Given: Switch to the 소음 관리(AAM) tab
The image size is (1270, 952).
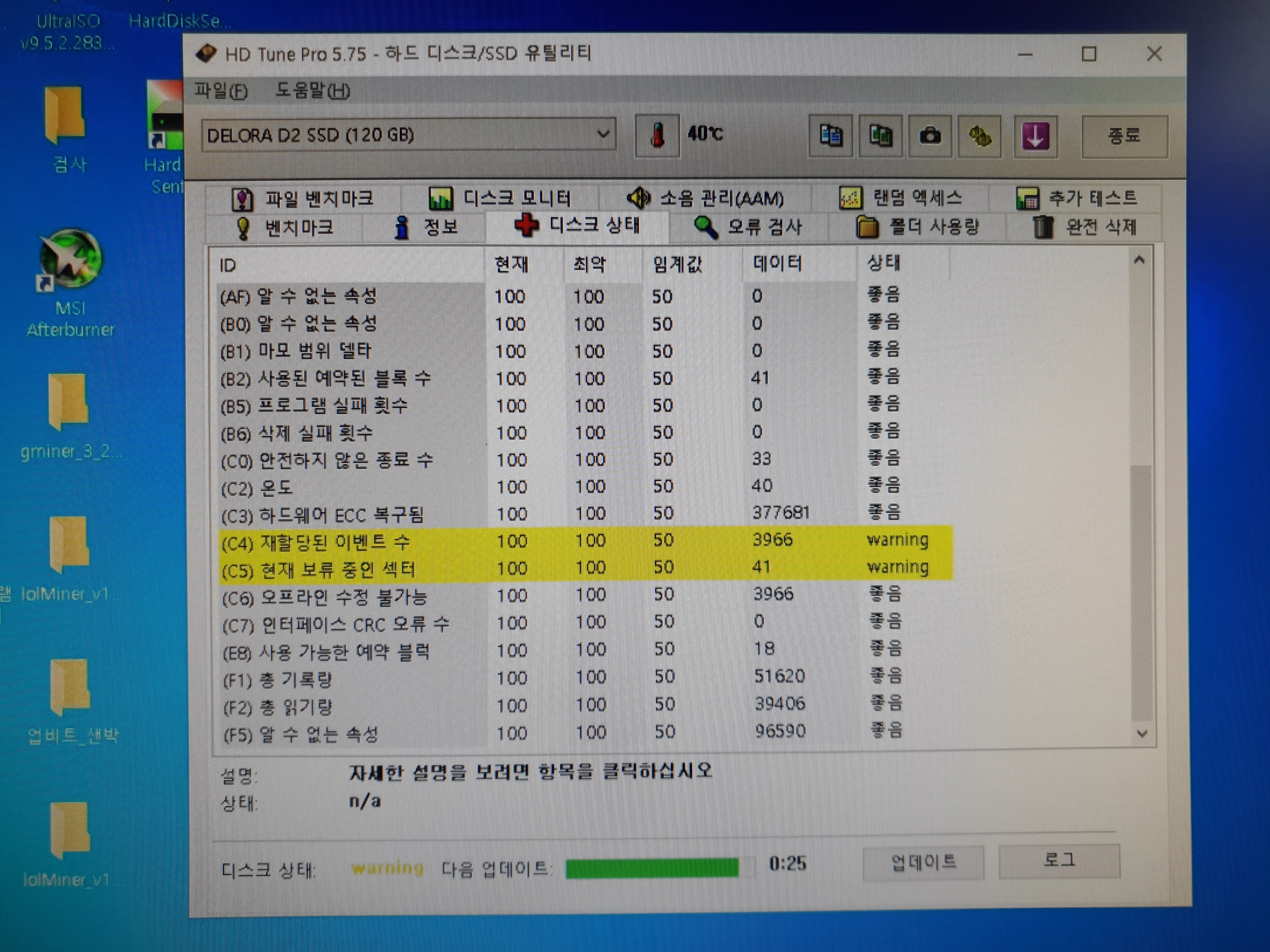Looking at the screenshot, I should (705, 199).
